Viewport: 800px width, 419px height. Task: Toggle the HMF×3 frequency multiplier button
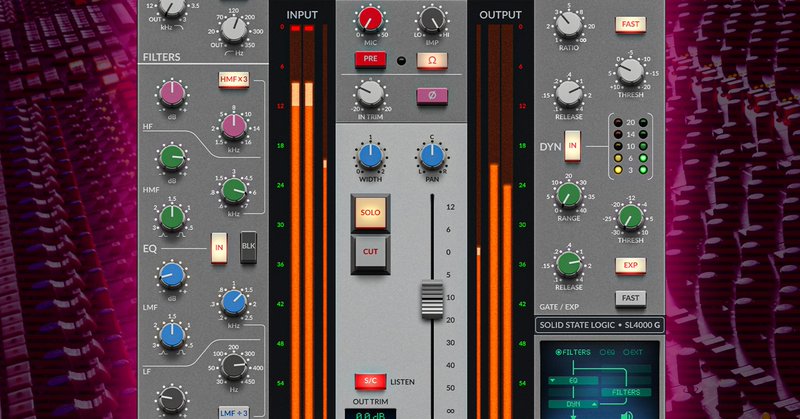tap(234, 80)
